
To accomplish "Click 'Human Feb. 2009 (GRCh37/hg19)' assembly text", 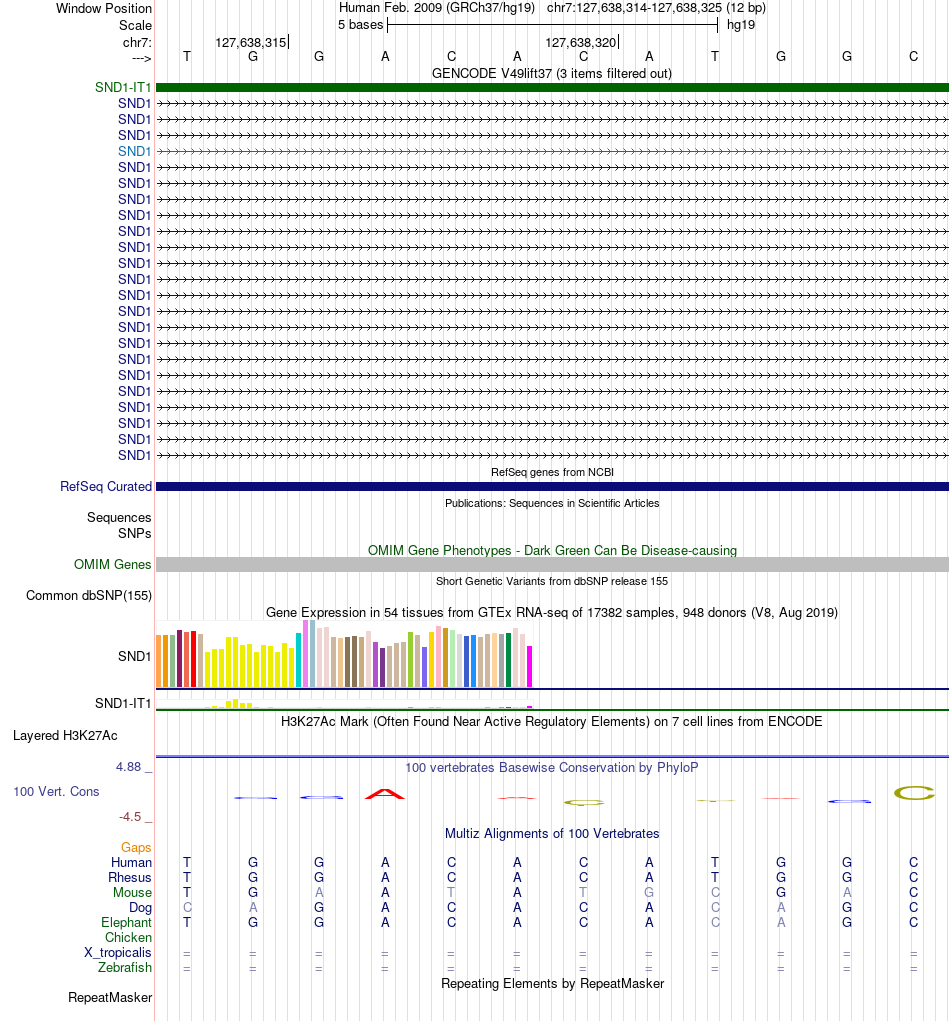I will (437, 8).
